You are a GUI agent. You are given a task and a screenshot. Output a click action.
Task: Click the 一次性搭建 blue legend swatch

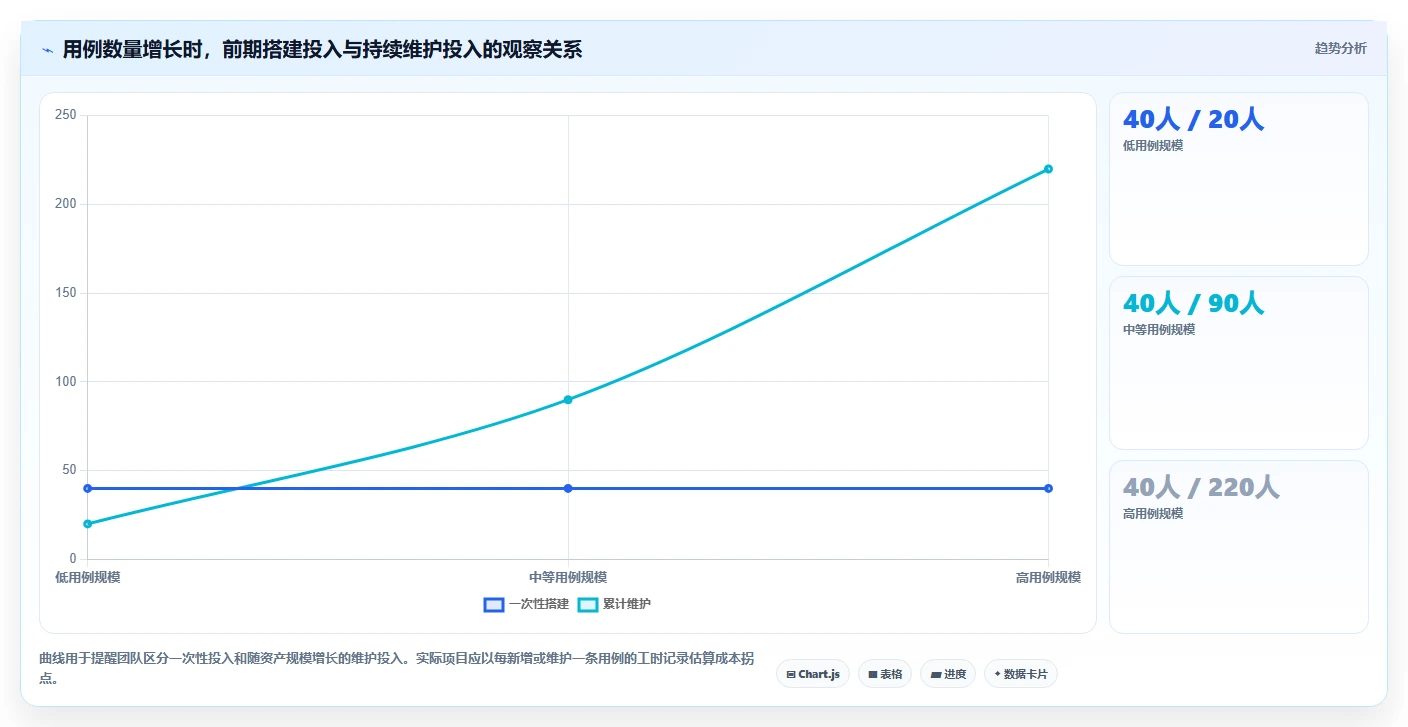[494, 604]
